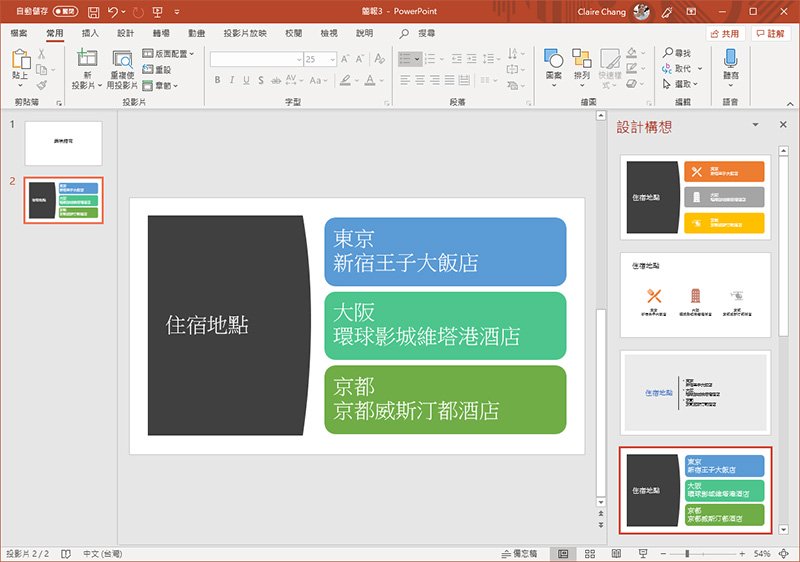This screenshot has width=800, height=562.
Task: Click the Undo arrow icon
Action: click(x=112, y=13)
